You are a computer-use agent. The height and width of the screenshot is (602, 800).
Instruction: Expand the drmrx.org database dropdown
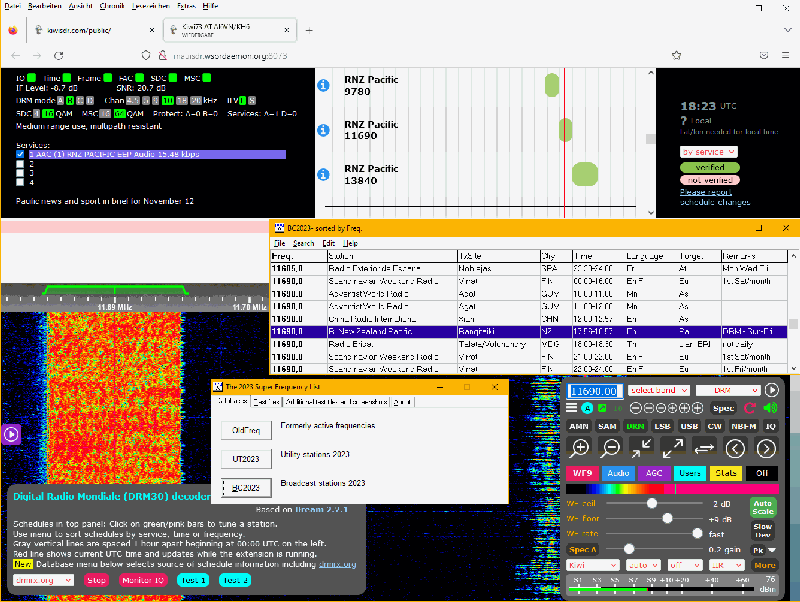coord(44,580)
